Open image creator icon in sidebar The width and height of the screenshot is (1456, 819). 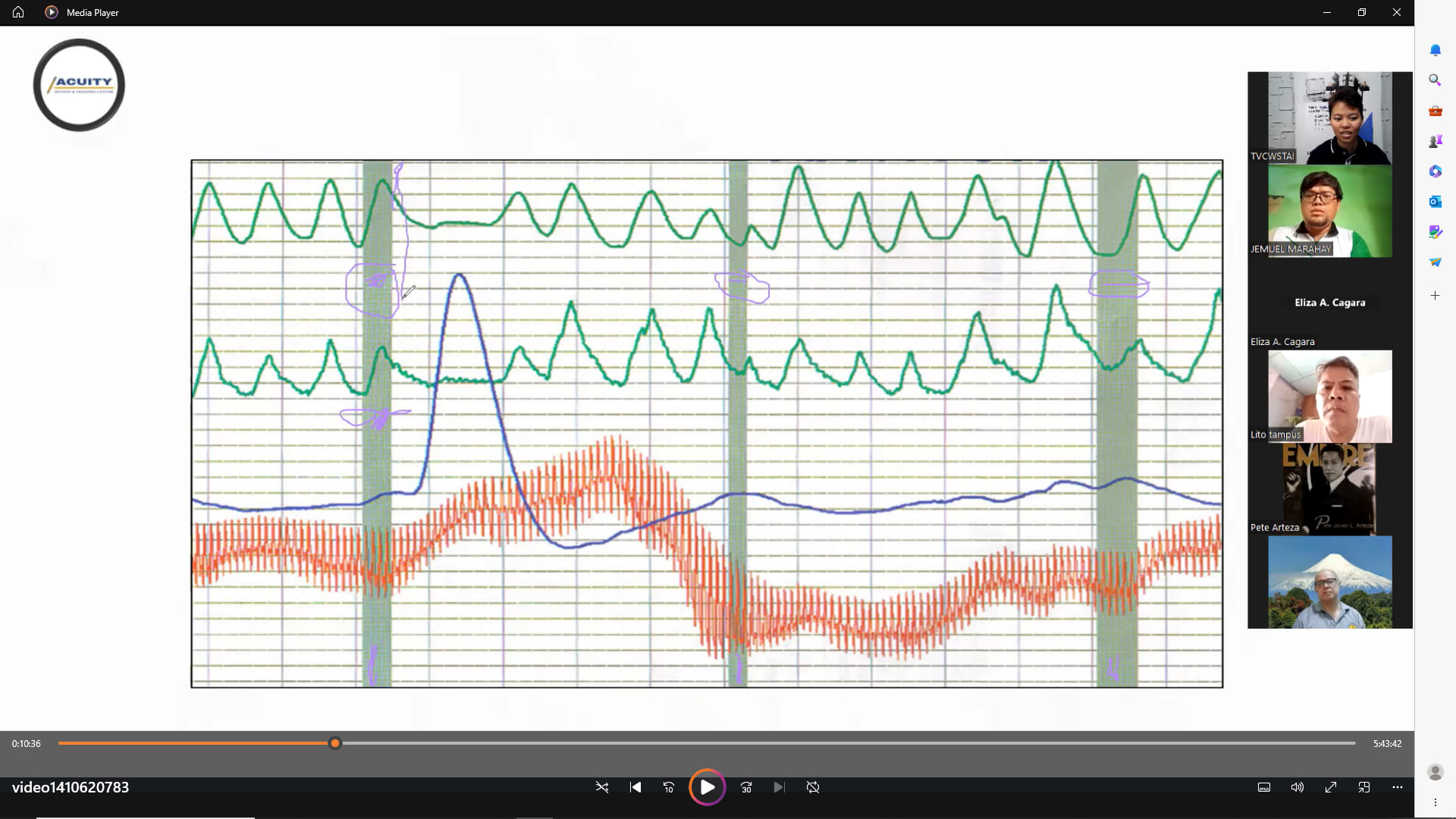1435,232
